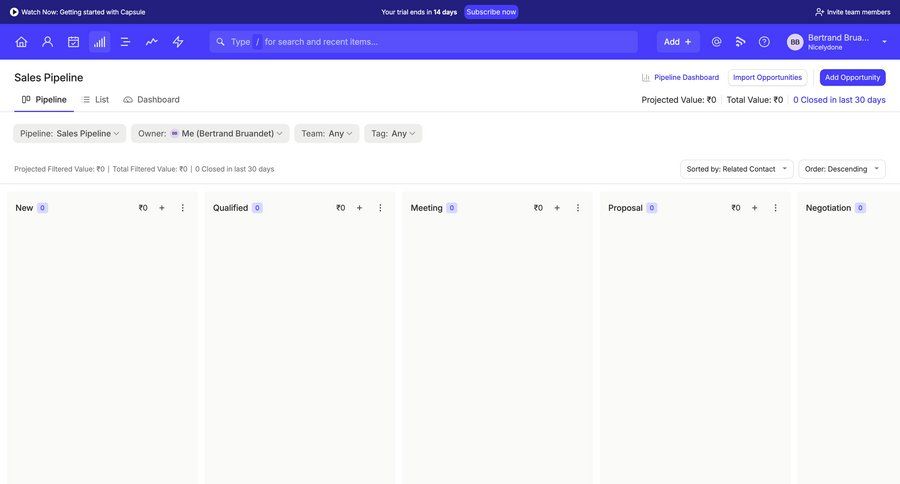Switch to the Dashboard tab
The height and width of the screenshot is (484, 900).
[x=151, y=99]
